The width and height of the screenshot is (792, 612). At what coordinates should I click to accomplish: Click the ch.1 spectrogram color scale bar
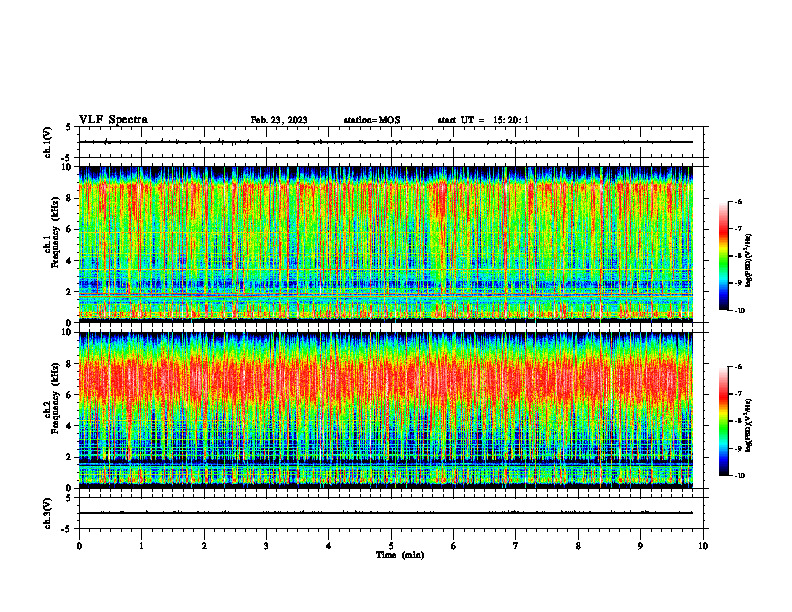point(723,256)
